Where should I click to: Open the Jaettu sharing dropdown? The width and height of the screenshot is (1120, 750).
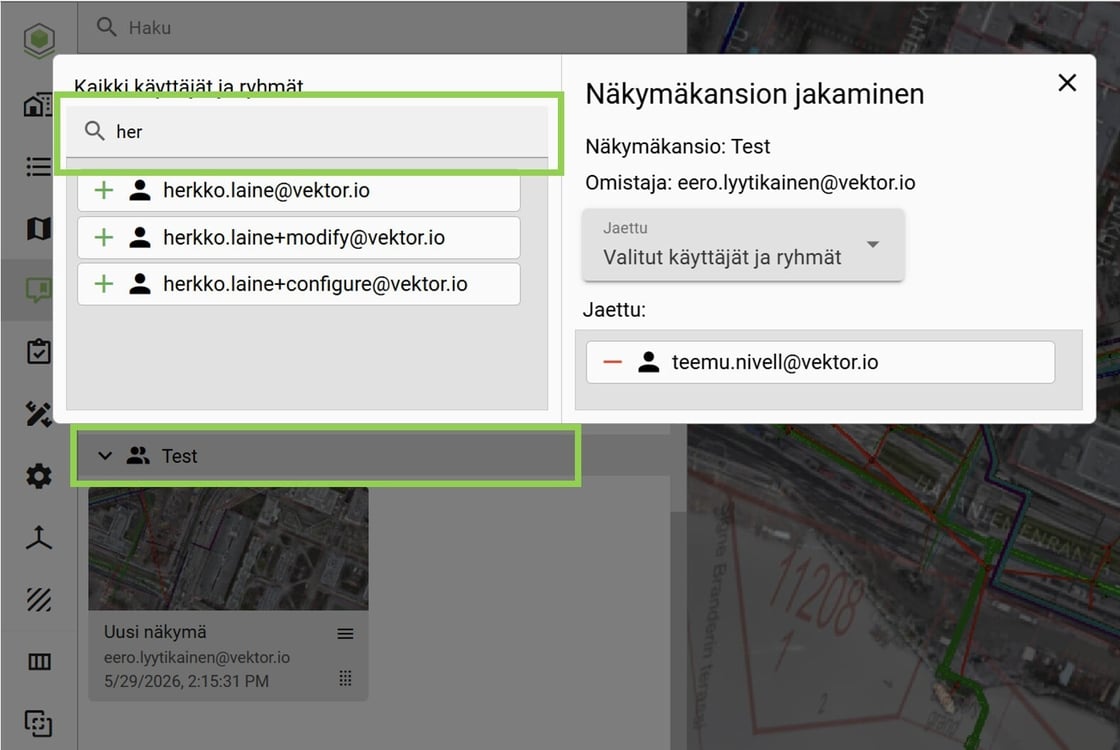pyautogui.click(x=743, y=245)
